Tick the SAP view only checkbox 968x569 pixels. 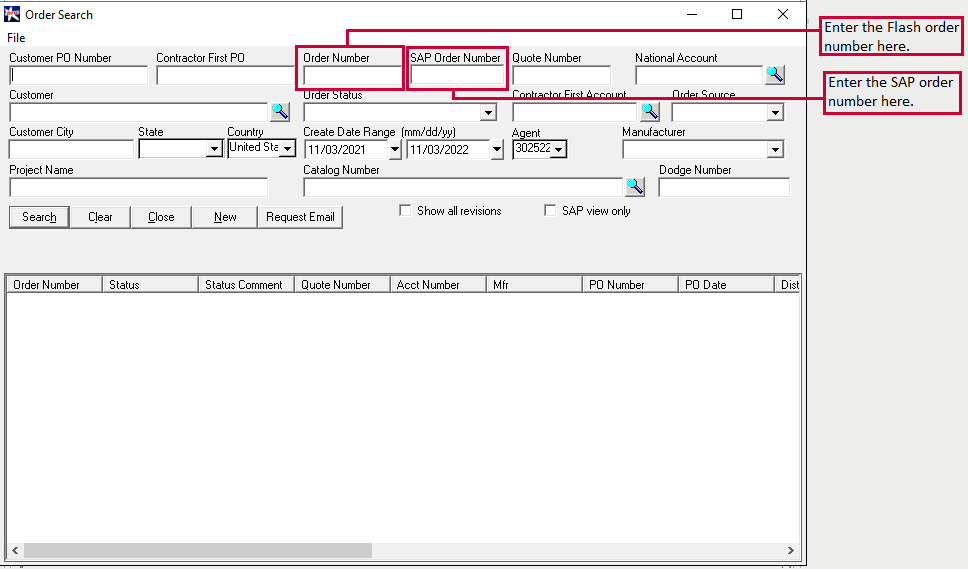[550, 211]
